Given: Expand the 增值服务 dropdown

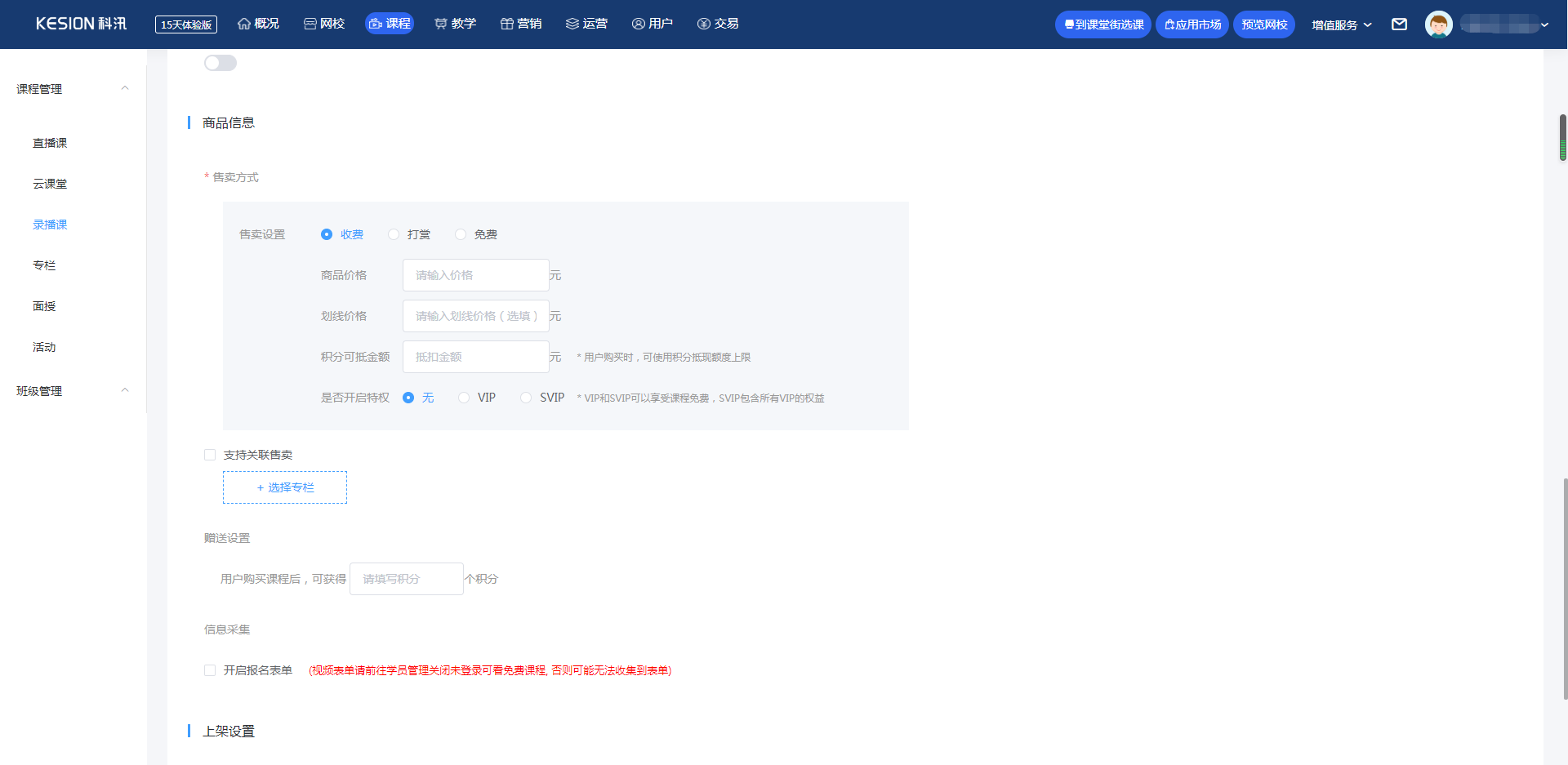Looking at the screenshot, I should tap(1341, 24).
